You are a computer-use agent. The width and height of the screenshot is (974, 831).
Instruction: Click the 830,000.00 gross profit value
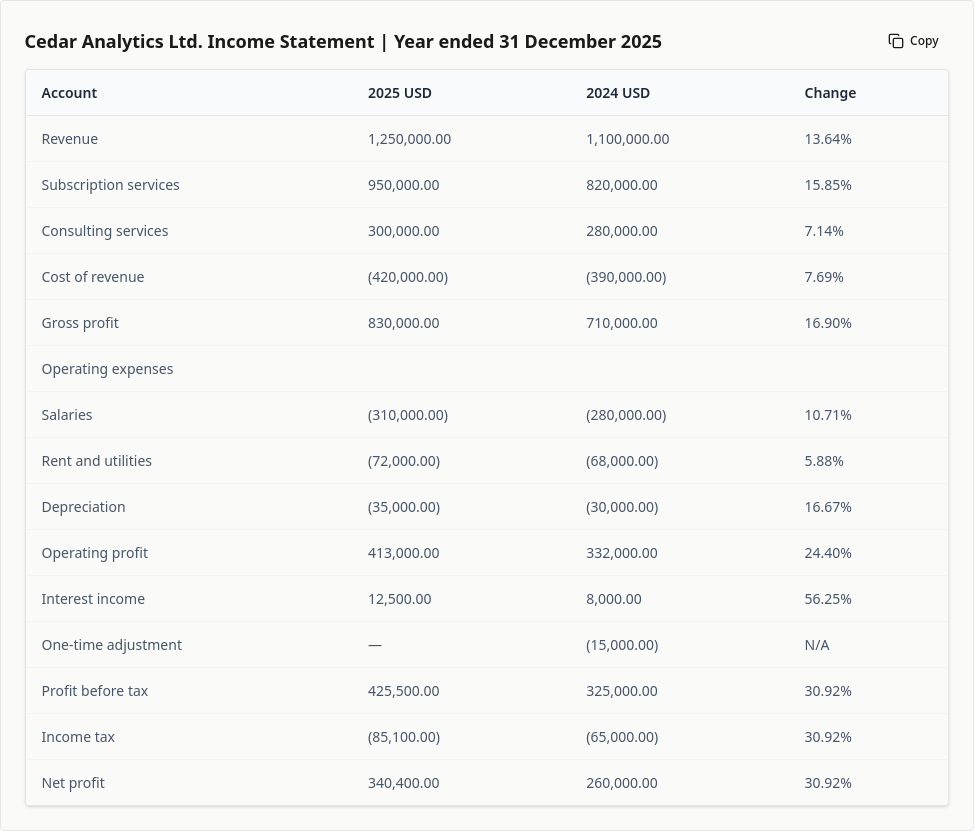[x=403, y=323]
